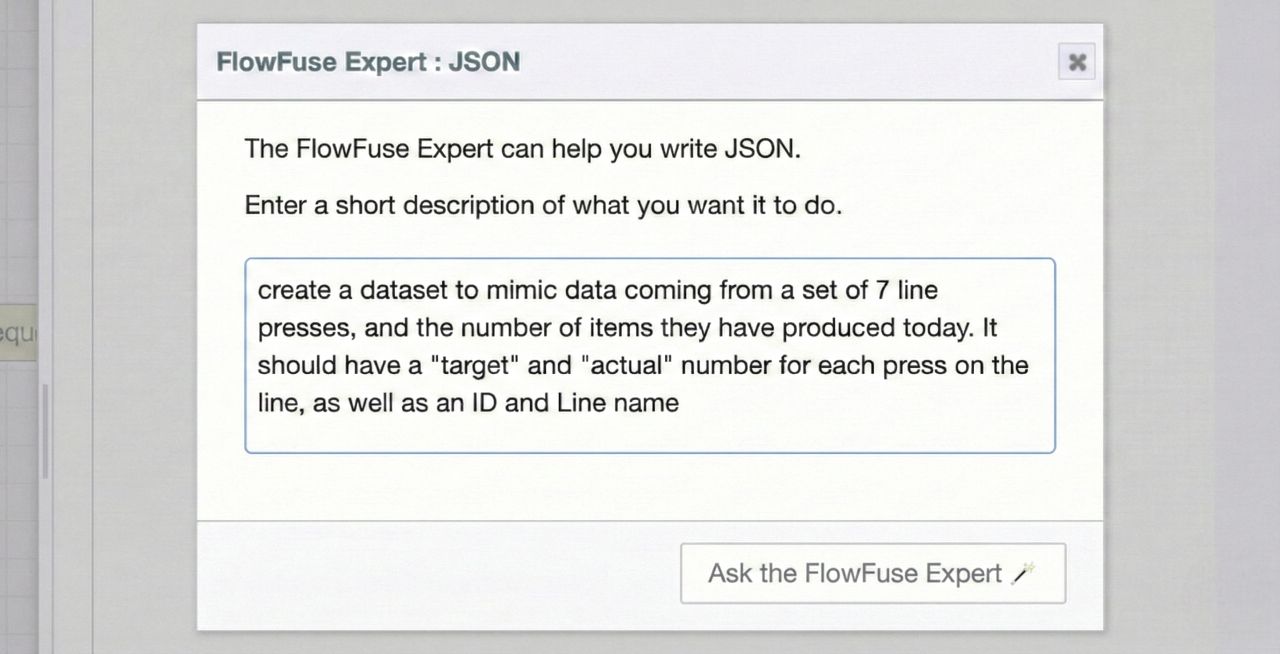
Task: Click inside the description text area
Action: point(650,430)
